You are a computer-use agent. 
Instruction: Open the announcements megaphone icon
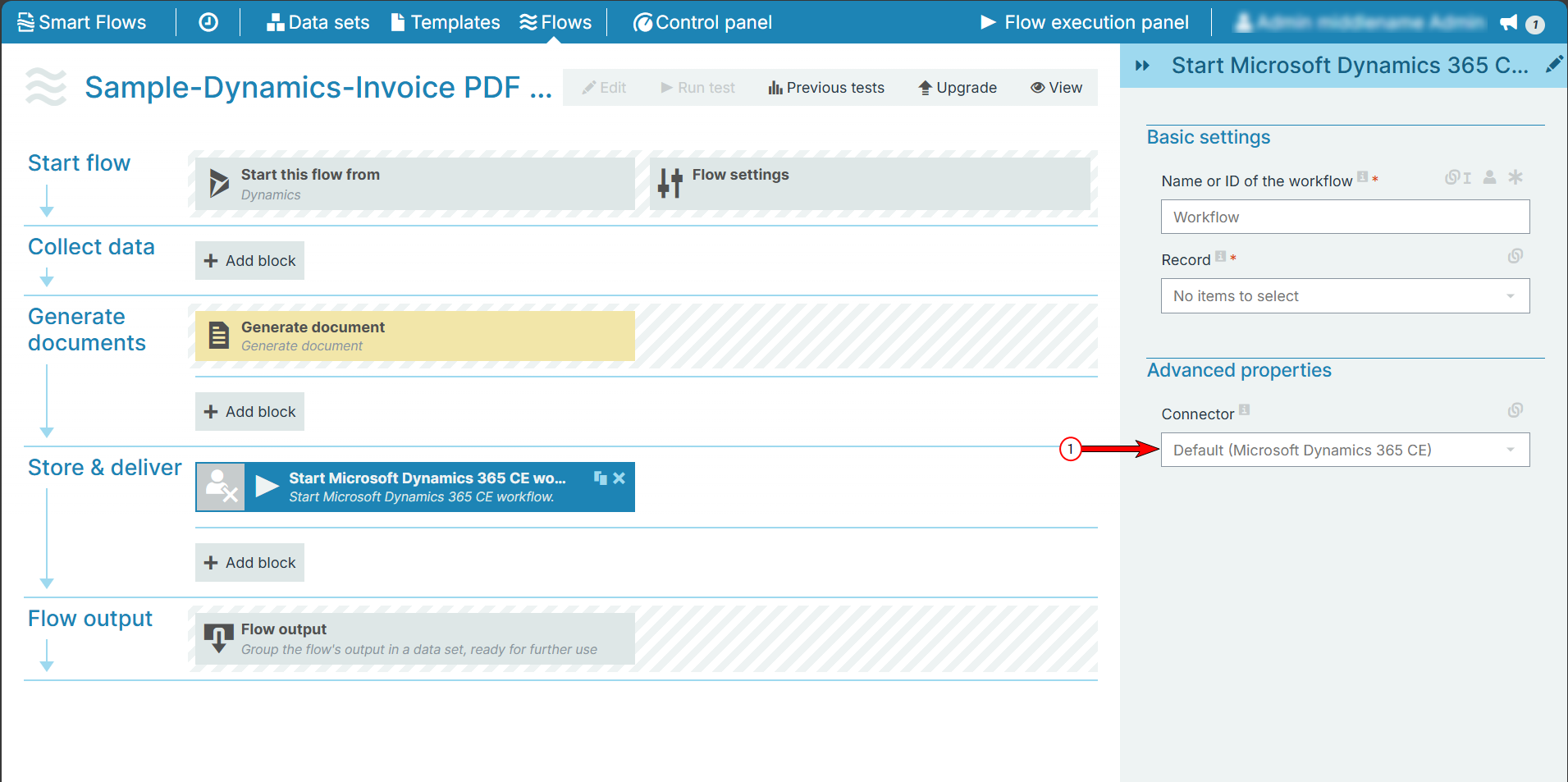[x=1508, y=22]
